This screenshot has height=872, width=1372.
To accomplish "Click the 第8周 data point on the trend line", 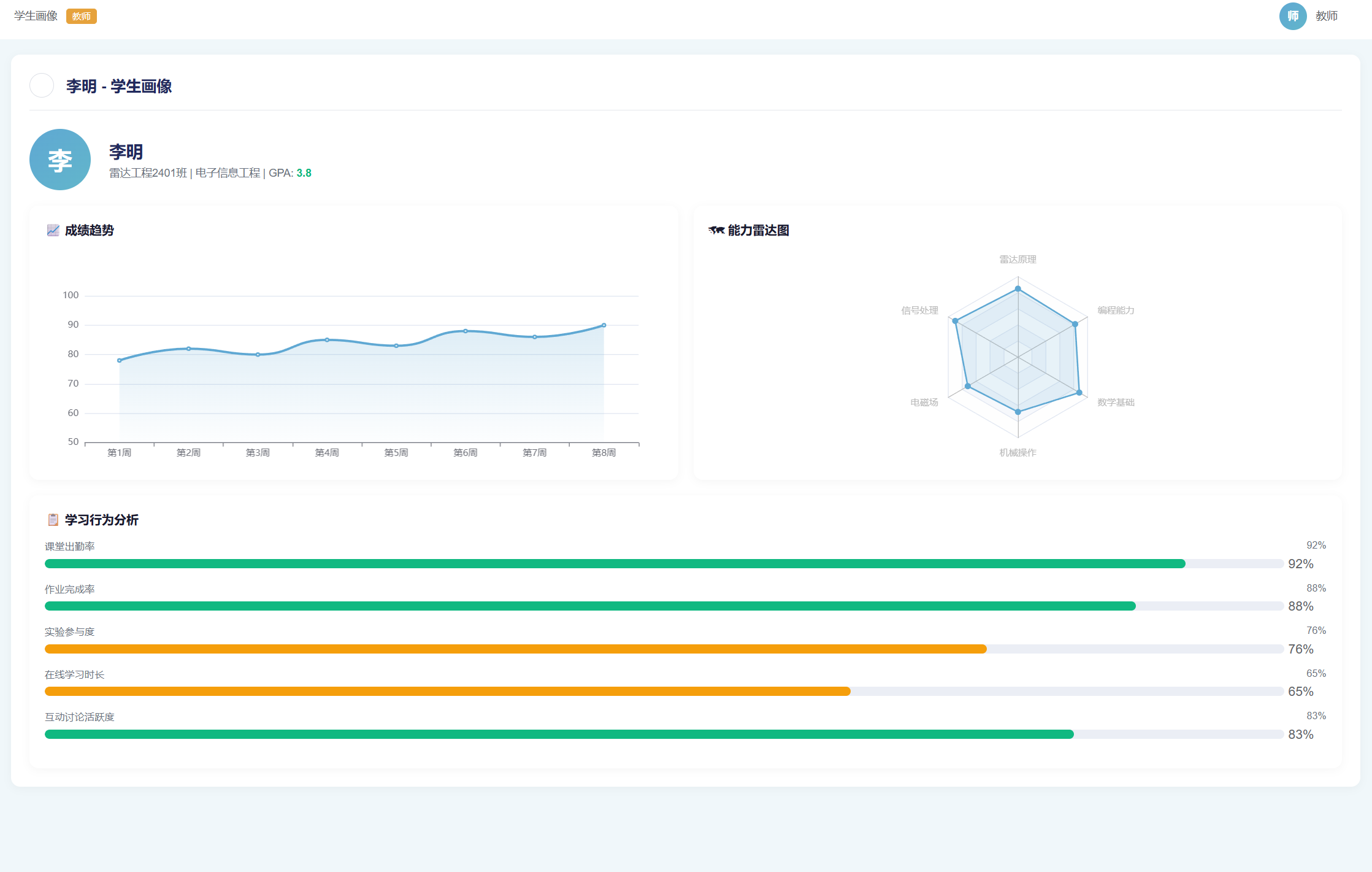I will click(x=604, y=325).
